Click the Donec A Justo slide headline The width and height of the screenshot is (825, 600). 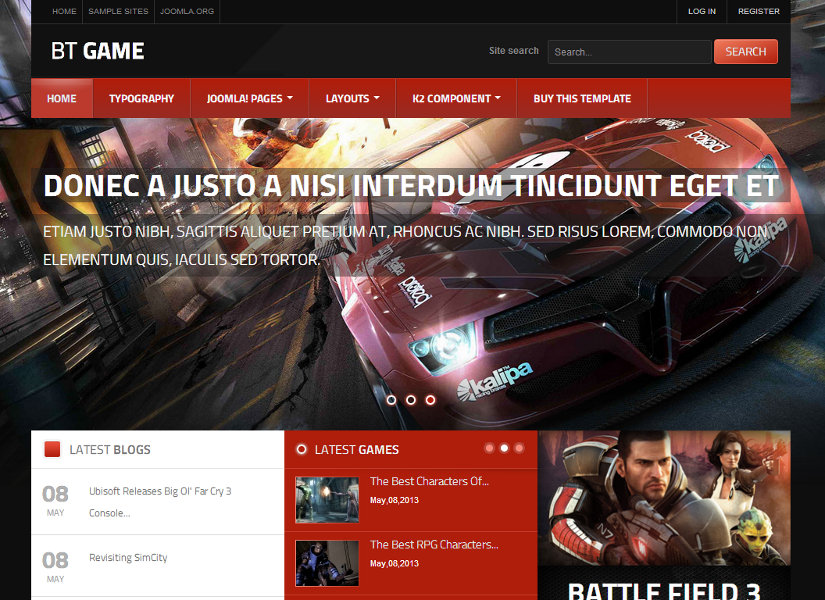click(410, 186)
